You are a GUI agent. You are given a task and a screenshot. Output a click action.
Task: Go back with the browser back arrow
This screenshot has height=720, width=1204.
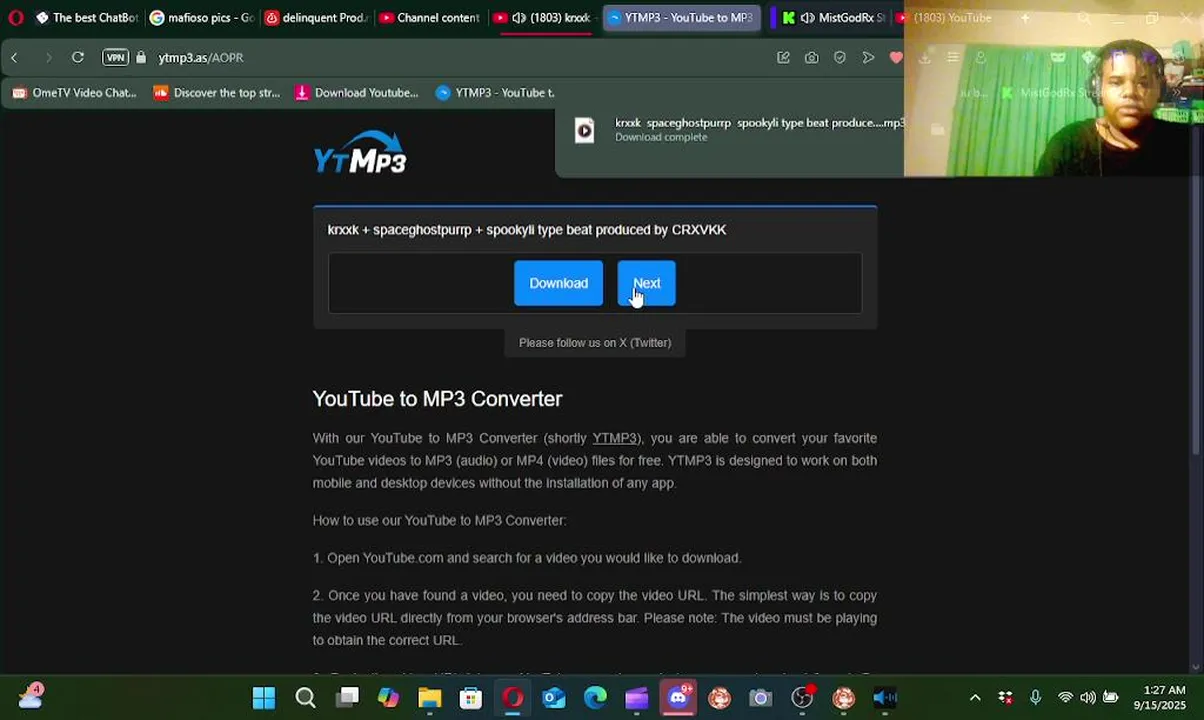pos(15,58)
